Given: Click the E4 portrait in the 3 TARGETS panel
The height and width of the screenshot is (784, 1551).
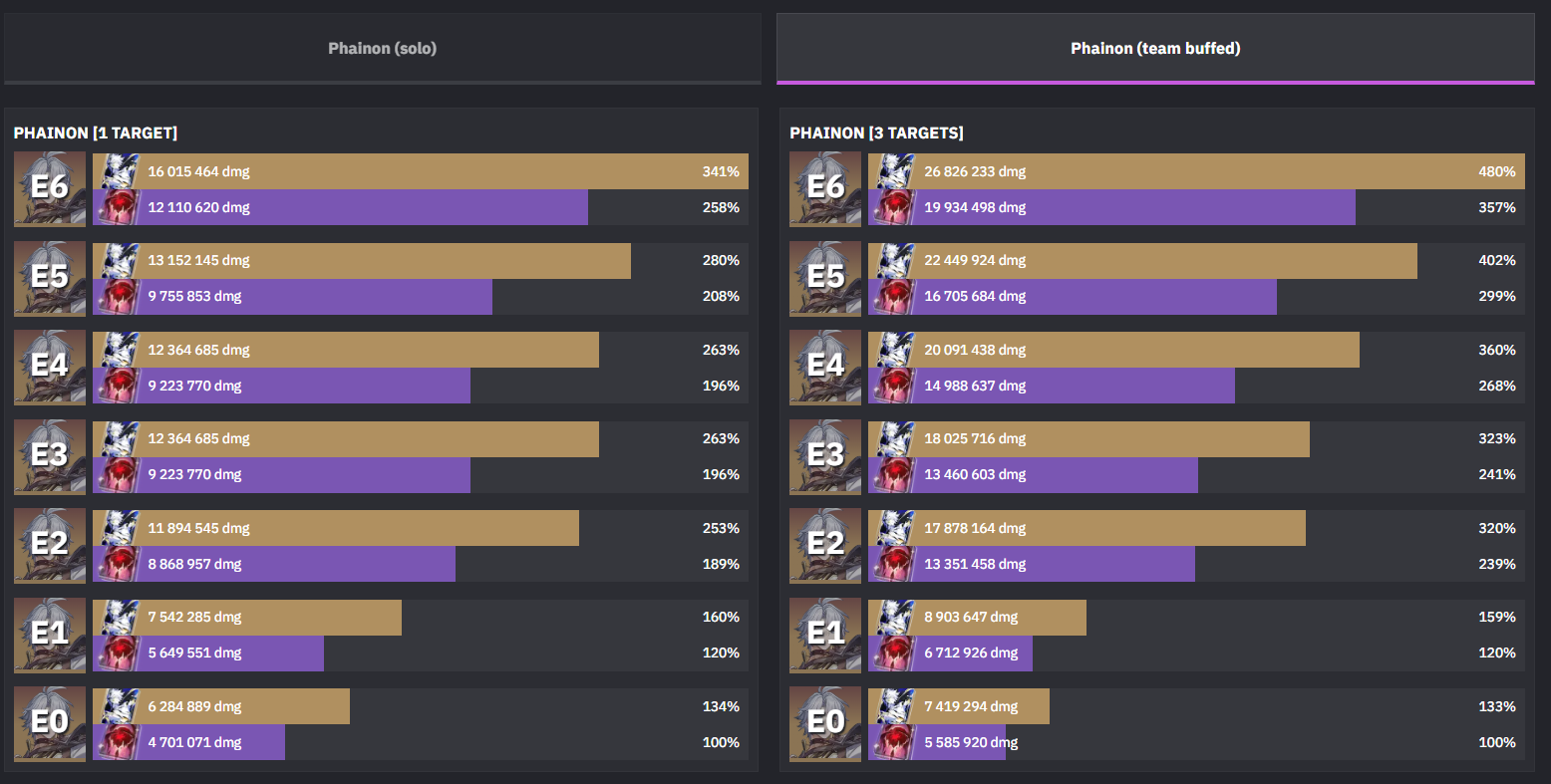Looking at the screenshot, I should click(825, 368).
